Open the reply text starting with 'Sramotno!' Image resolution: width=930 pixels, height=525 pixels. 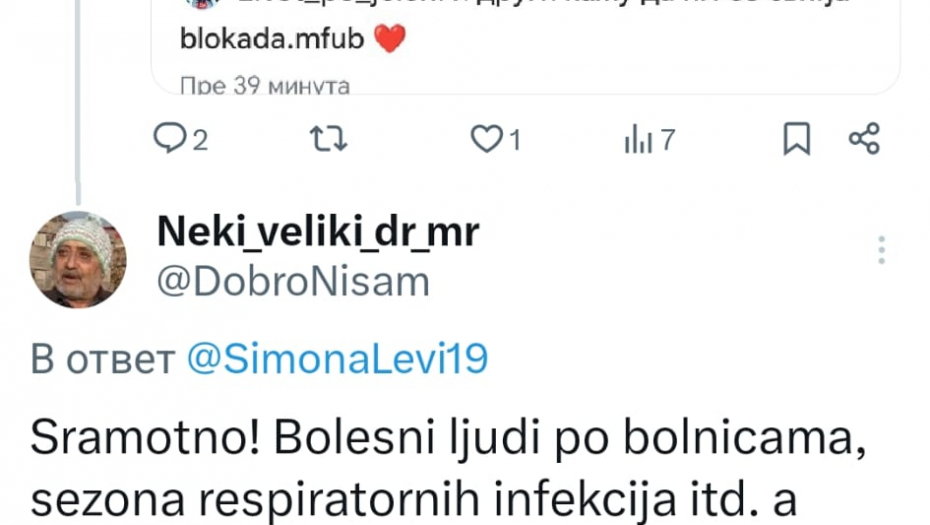tap(448, 469)
